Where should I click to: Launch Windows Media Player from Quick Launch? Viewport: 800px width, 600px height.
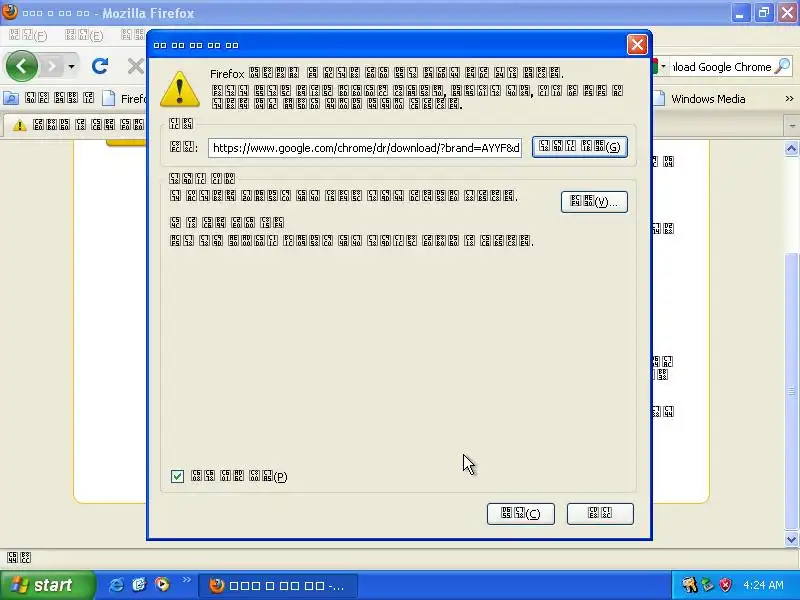point(162,585)
